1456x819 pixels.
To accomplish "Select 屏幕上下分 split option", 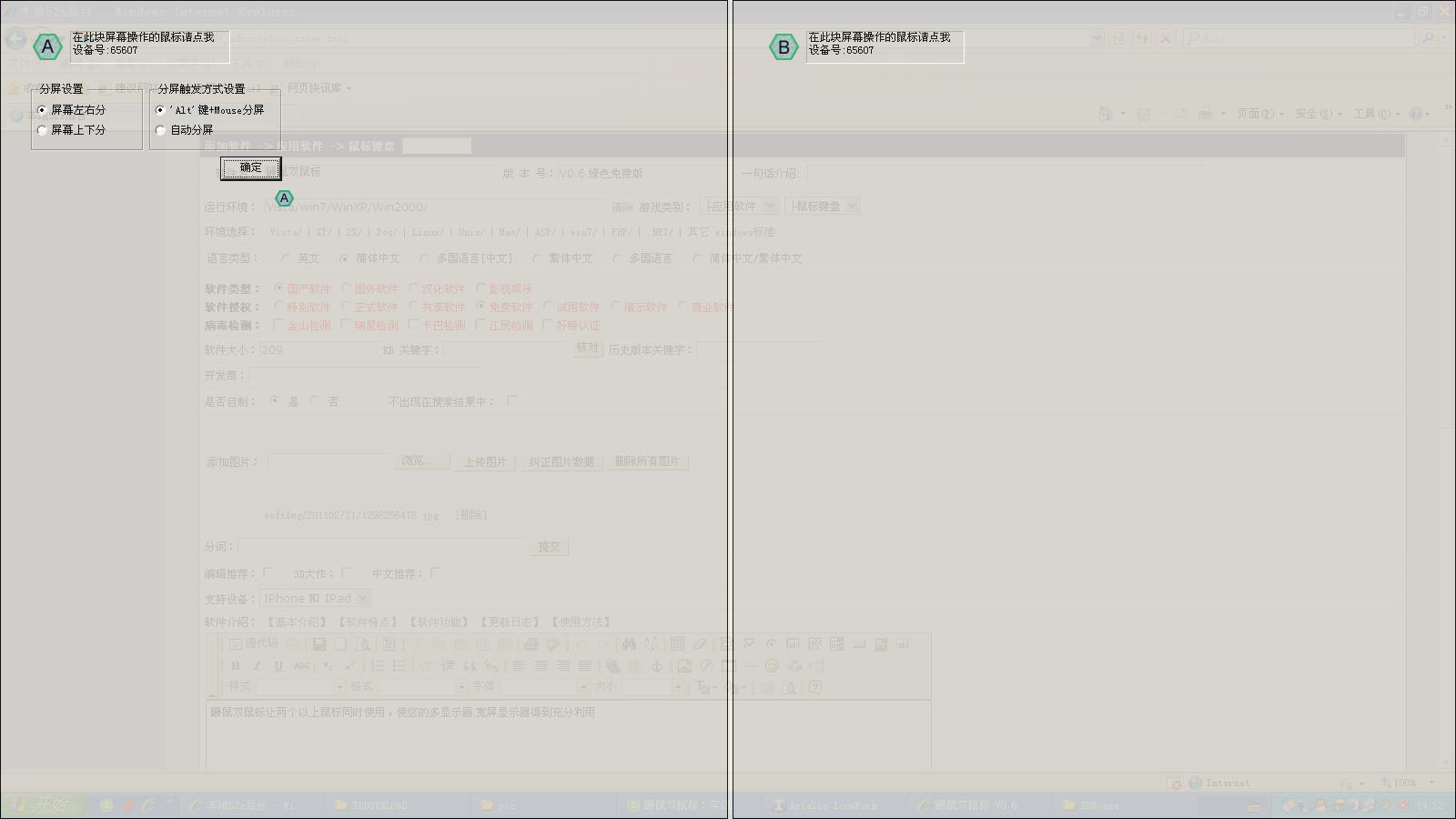I will point(42,130).
